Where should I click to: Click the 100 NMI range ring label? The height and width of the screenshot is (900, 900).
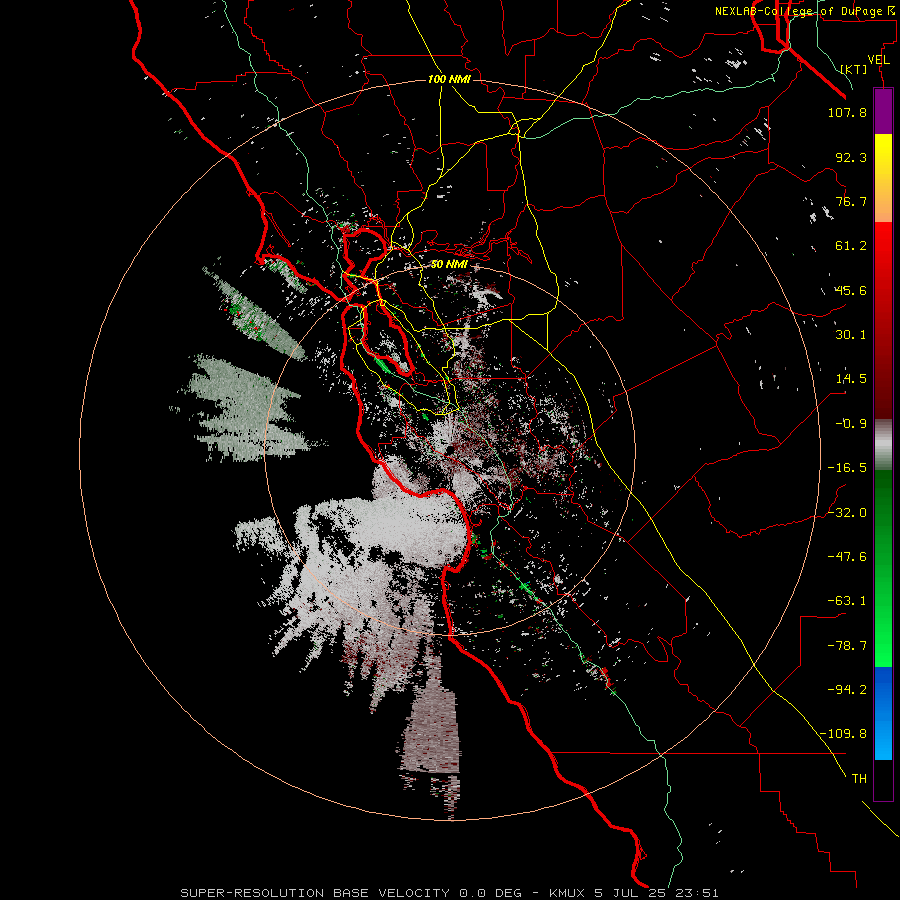[x=449, y=79]
